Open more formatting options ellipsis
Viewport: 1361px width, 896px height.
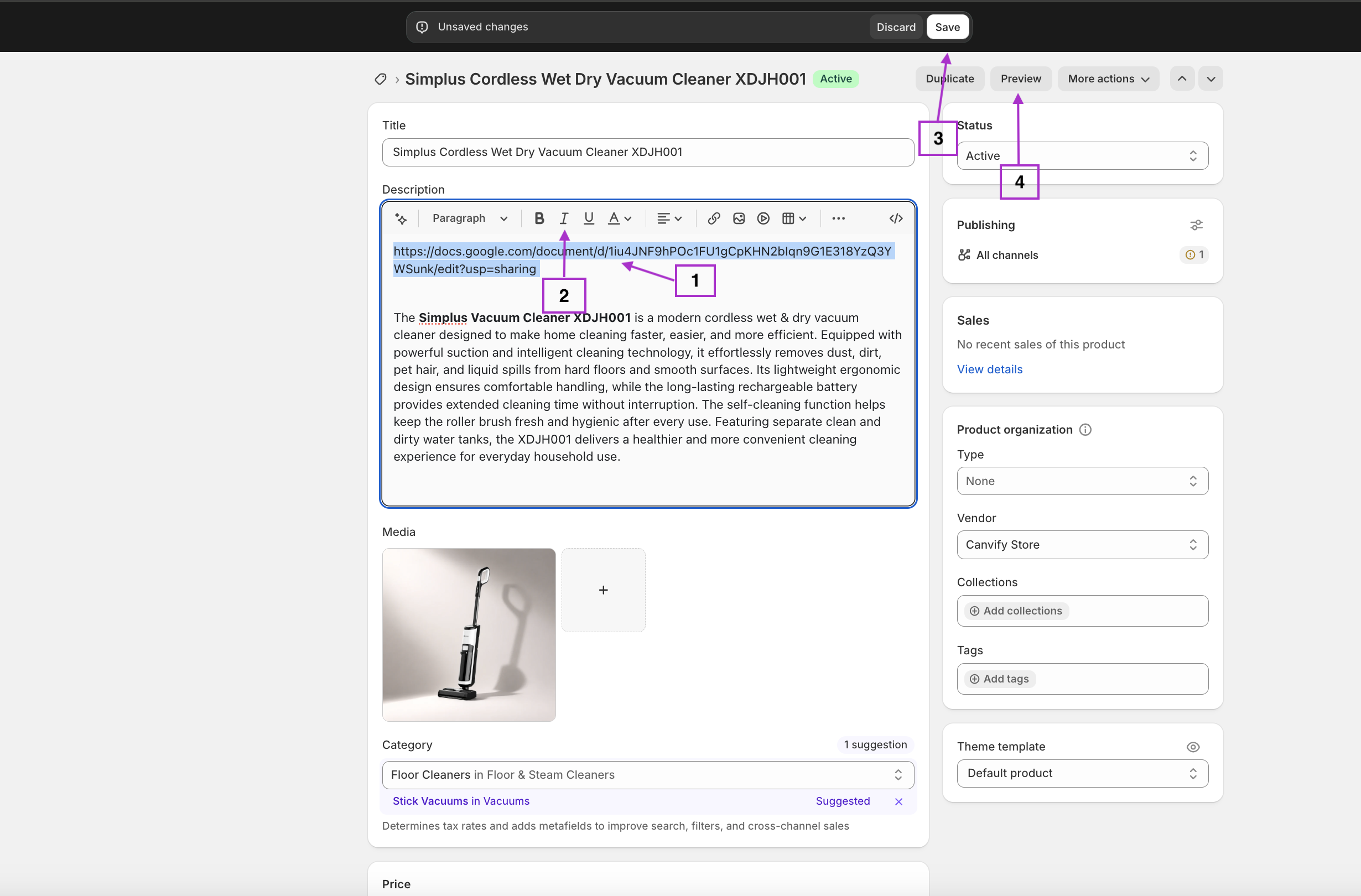(838, 218)
